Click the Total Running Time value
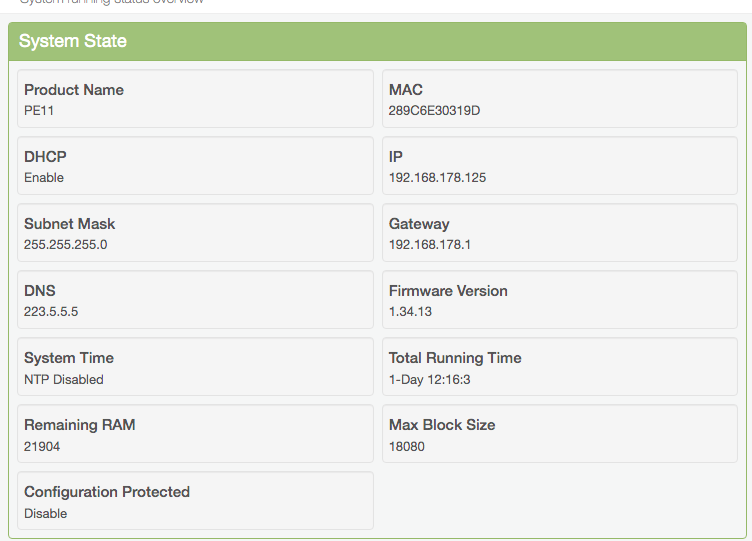This screenshot has width=752, height=541. click(x=429, y=379)
